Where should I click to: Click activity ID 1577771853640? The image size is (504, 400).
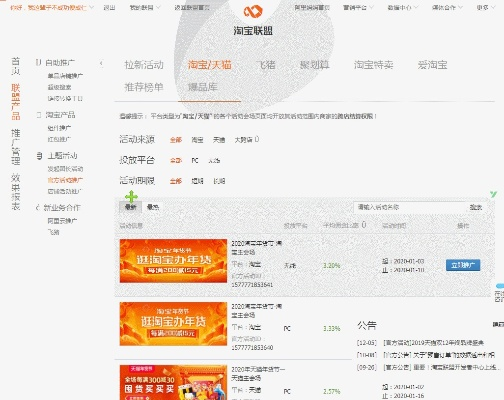tap(252, 348)
